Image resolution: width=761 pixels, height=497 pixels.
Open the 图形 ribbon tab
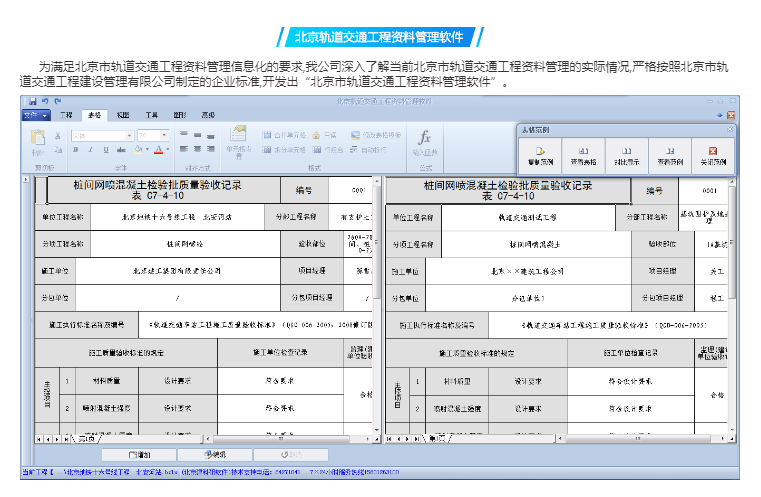pyautogui.click(x=180, y=115)
